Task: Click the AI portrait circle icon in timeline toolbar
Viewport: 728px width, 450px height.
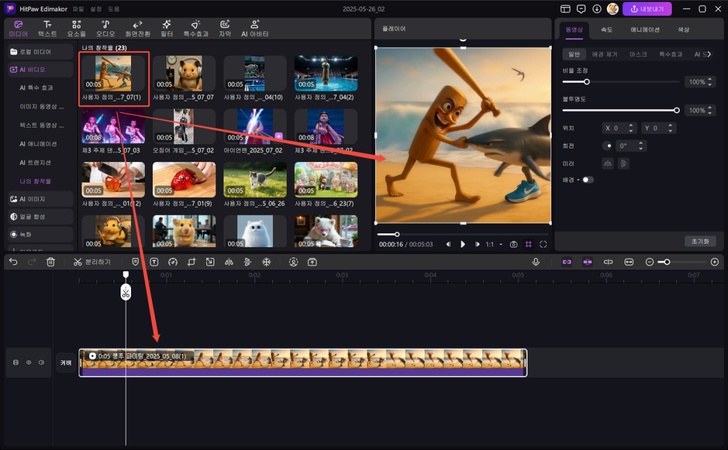Action: pos(293,262)
